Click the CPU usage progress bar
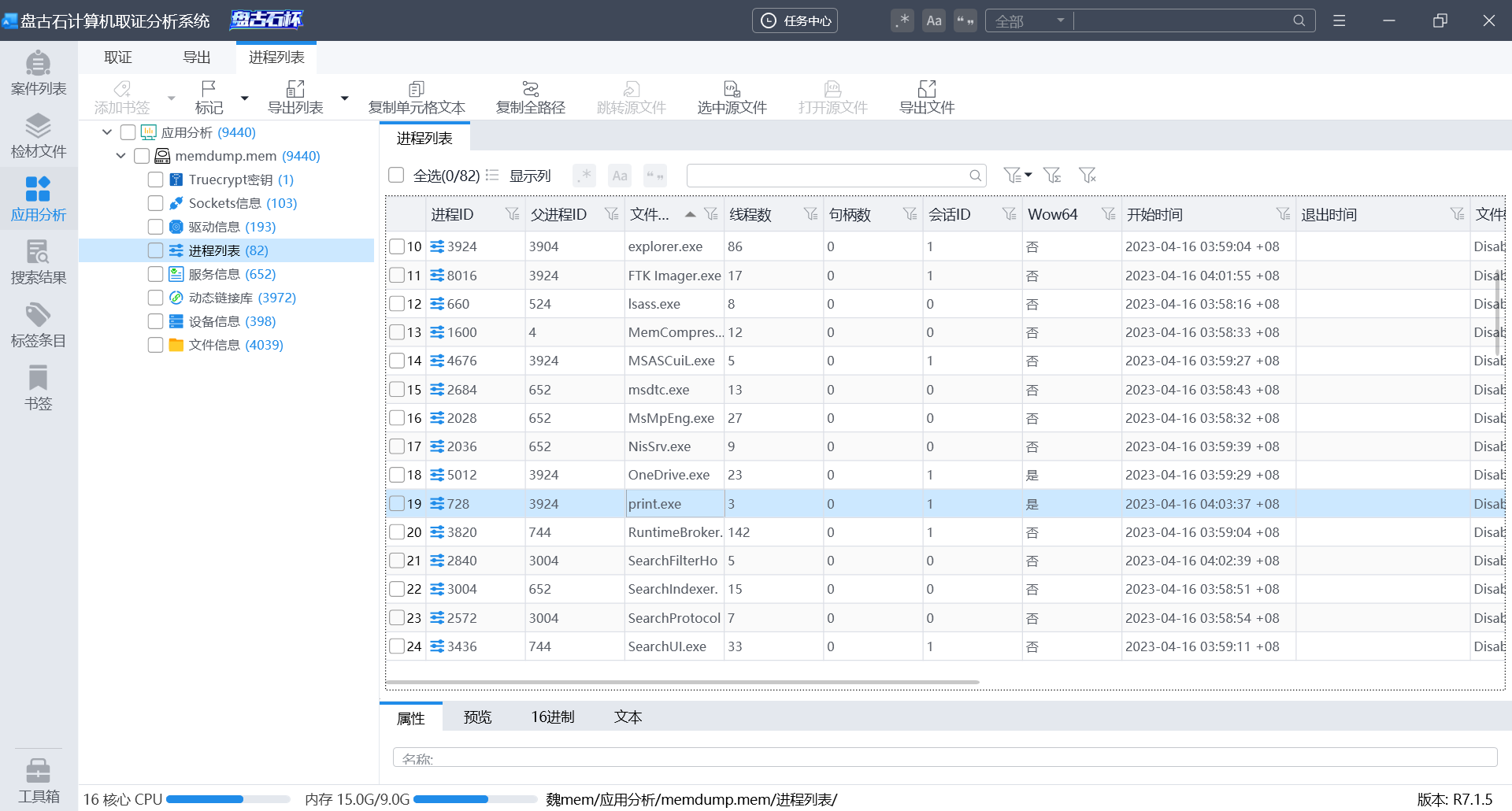This screenshot has height=811, width=1512. click(228, 799)
